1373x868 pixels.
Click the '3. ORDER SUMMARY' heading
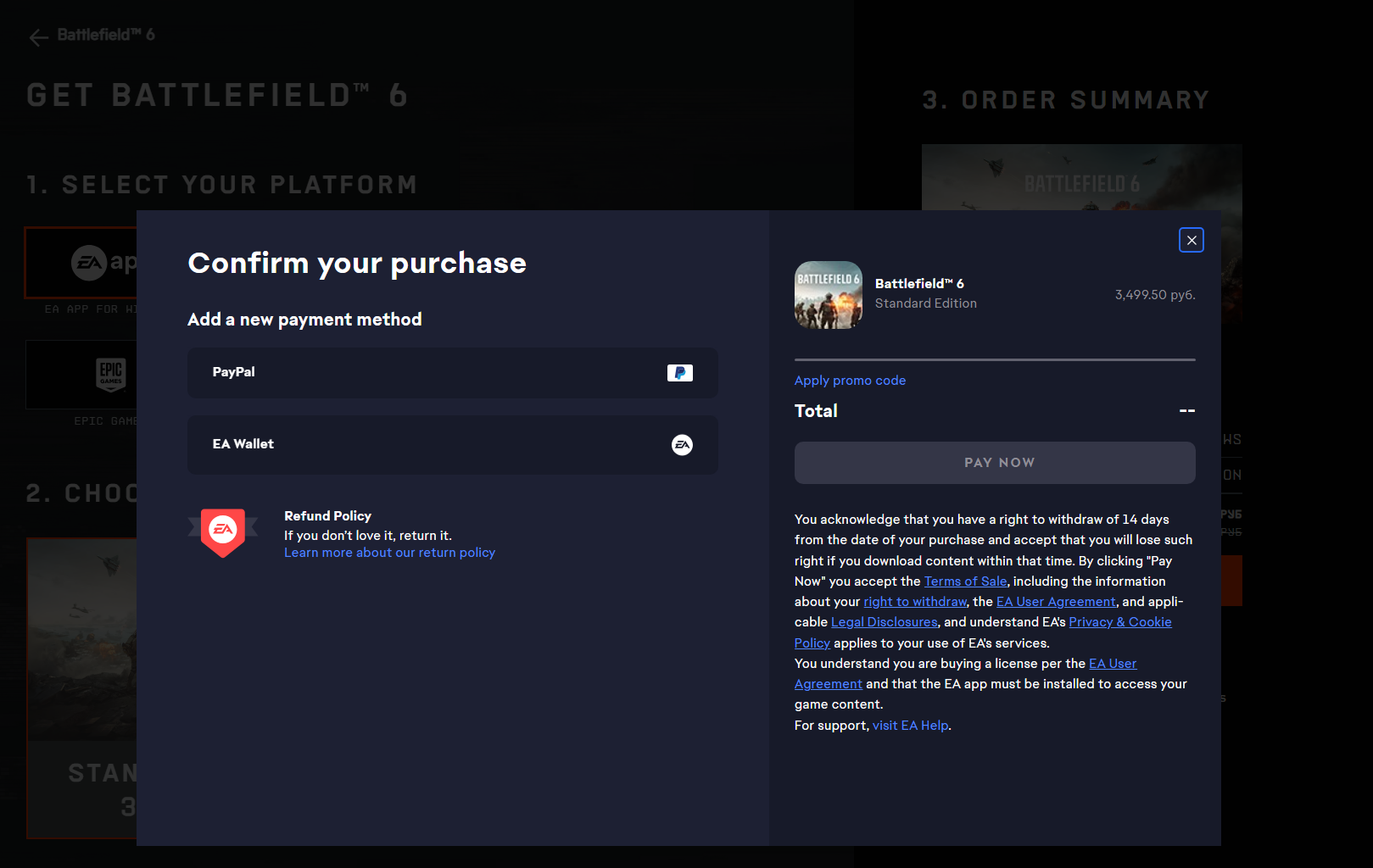click(x=1066, y=100)
